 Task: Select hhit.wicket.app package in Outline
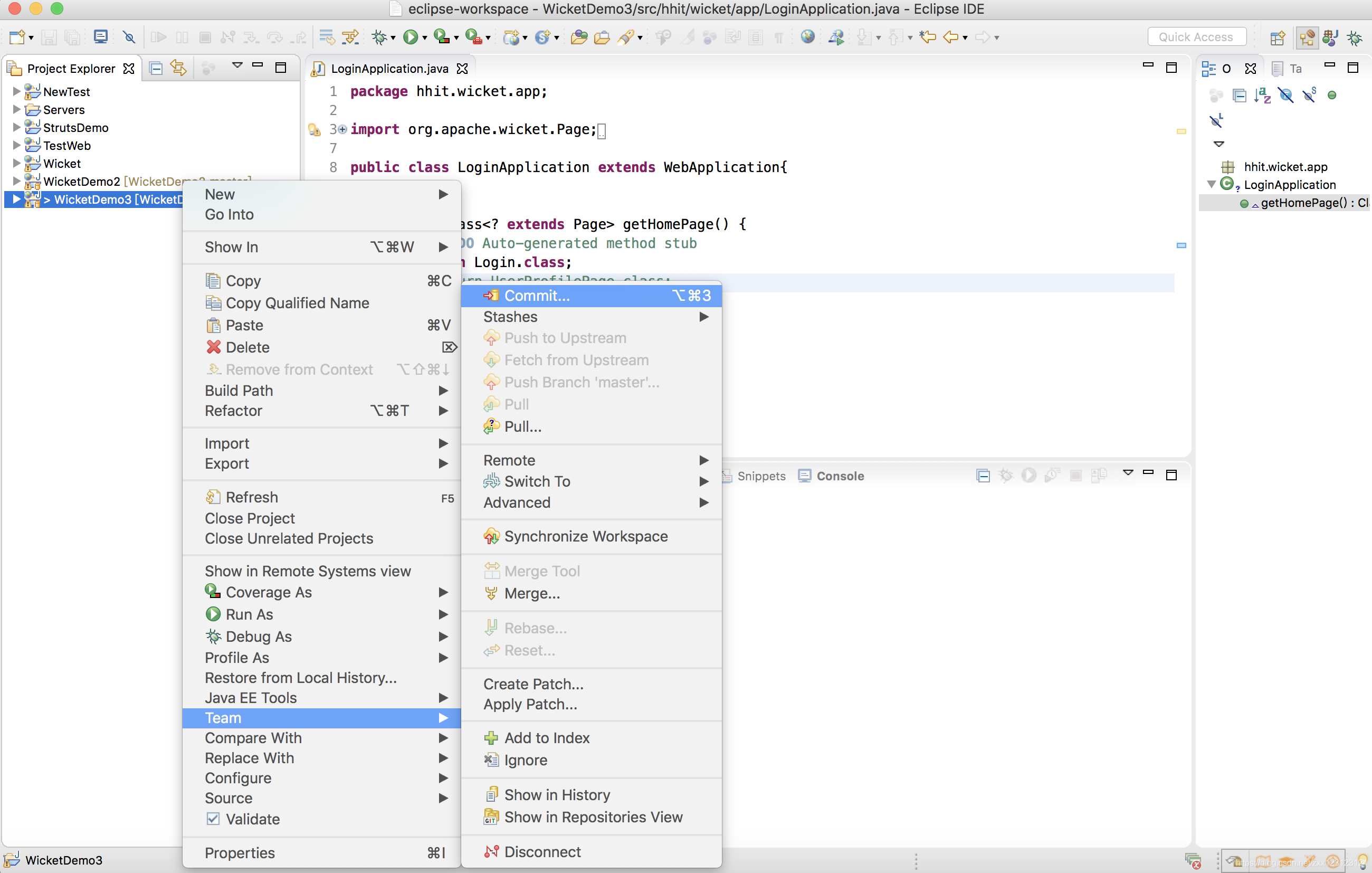pyautogui.click(x=1274, y=166)
